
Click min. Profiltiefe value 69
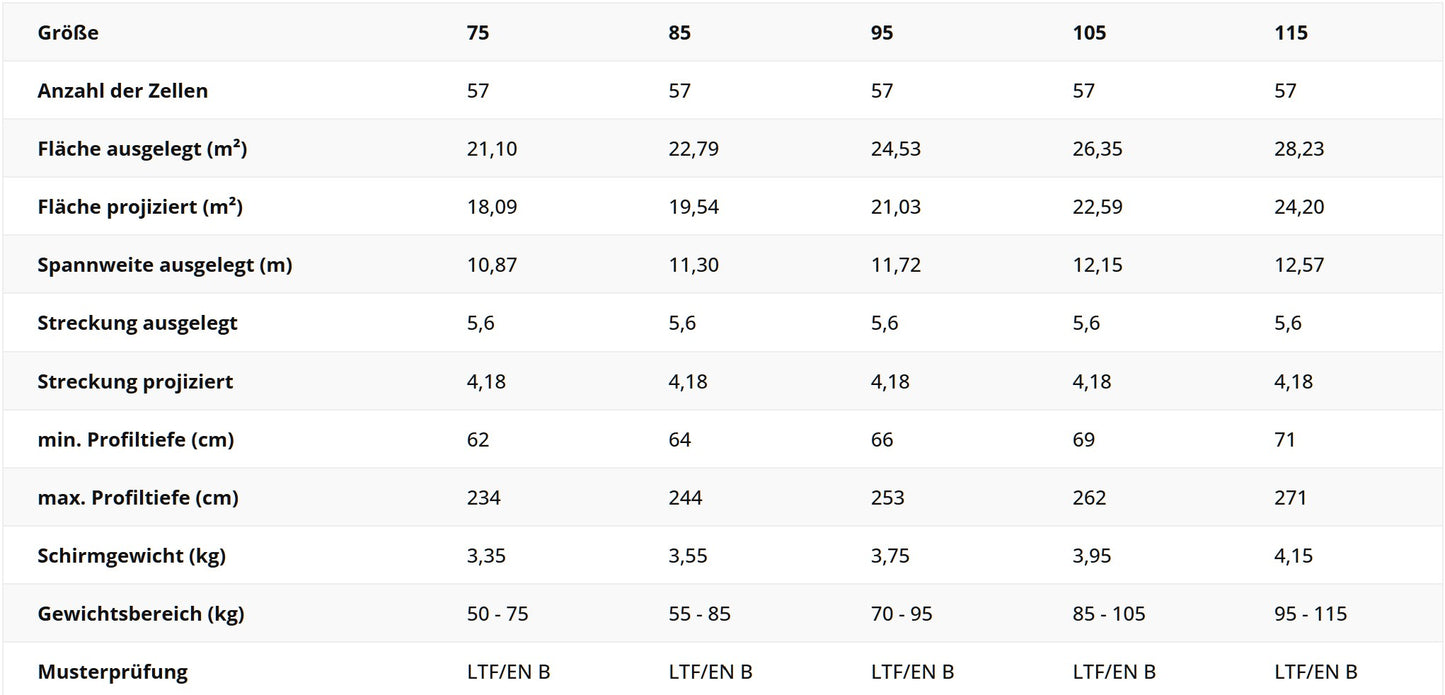[1084, 439]
